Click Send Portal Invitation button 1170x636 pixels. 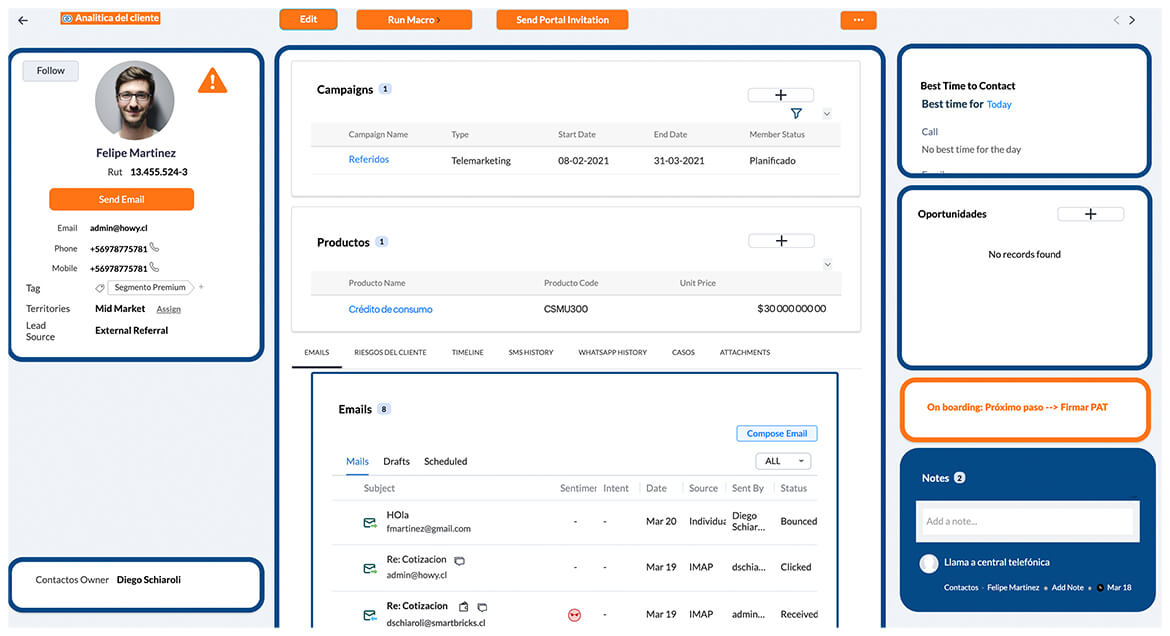[562, 20]
